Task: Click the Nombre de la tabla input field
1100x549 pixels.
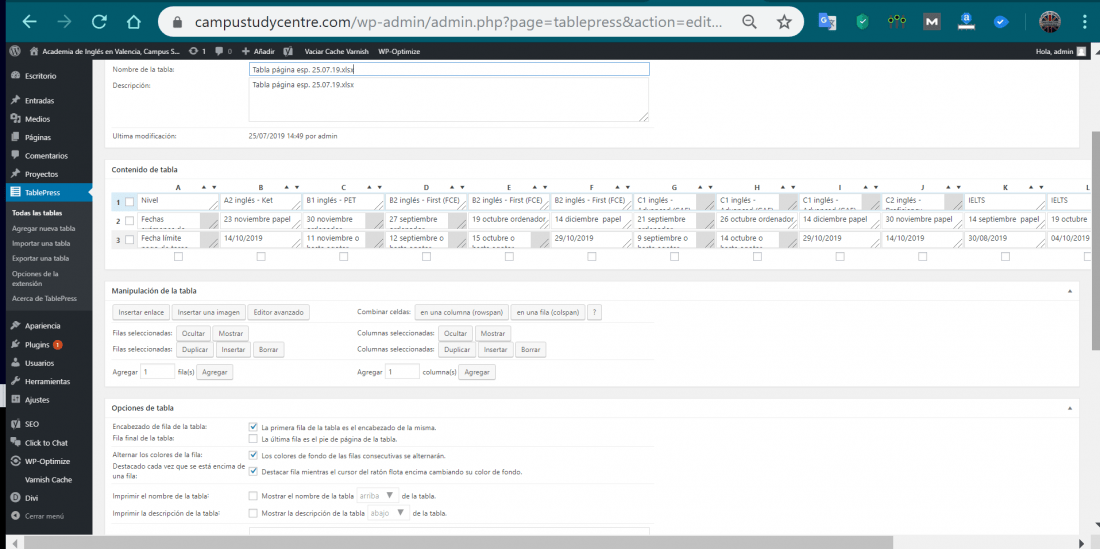Action: click(449, 69)
